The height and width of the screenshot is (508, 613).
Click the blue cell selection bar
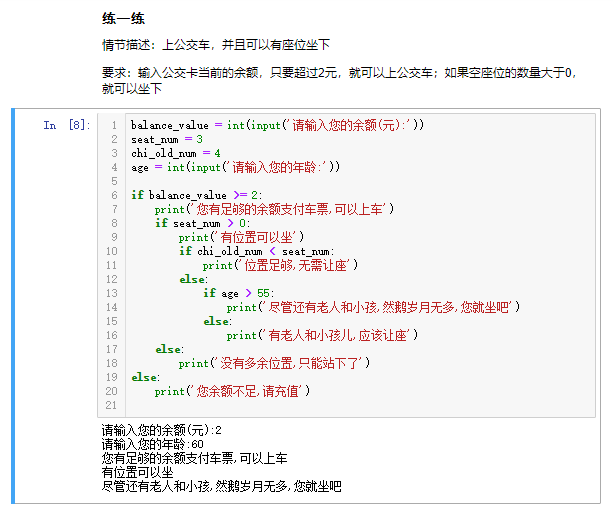13,305
